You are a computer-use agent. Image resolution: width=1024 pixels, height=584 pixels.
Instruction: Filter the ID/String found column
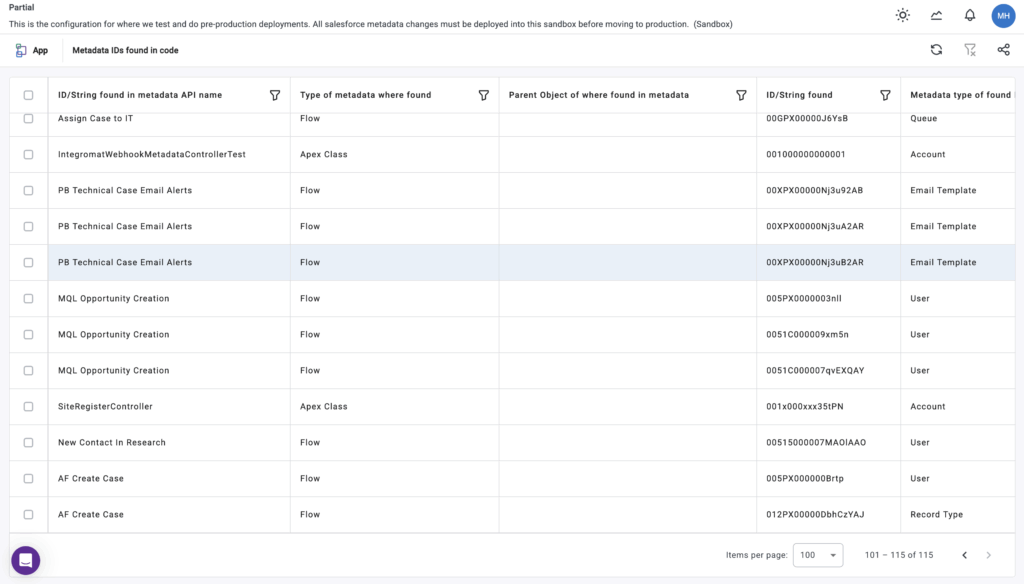885,95
